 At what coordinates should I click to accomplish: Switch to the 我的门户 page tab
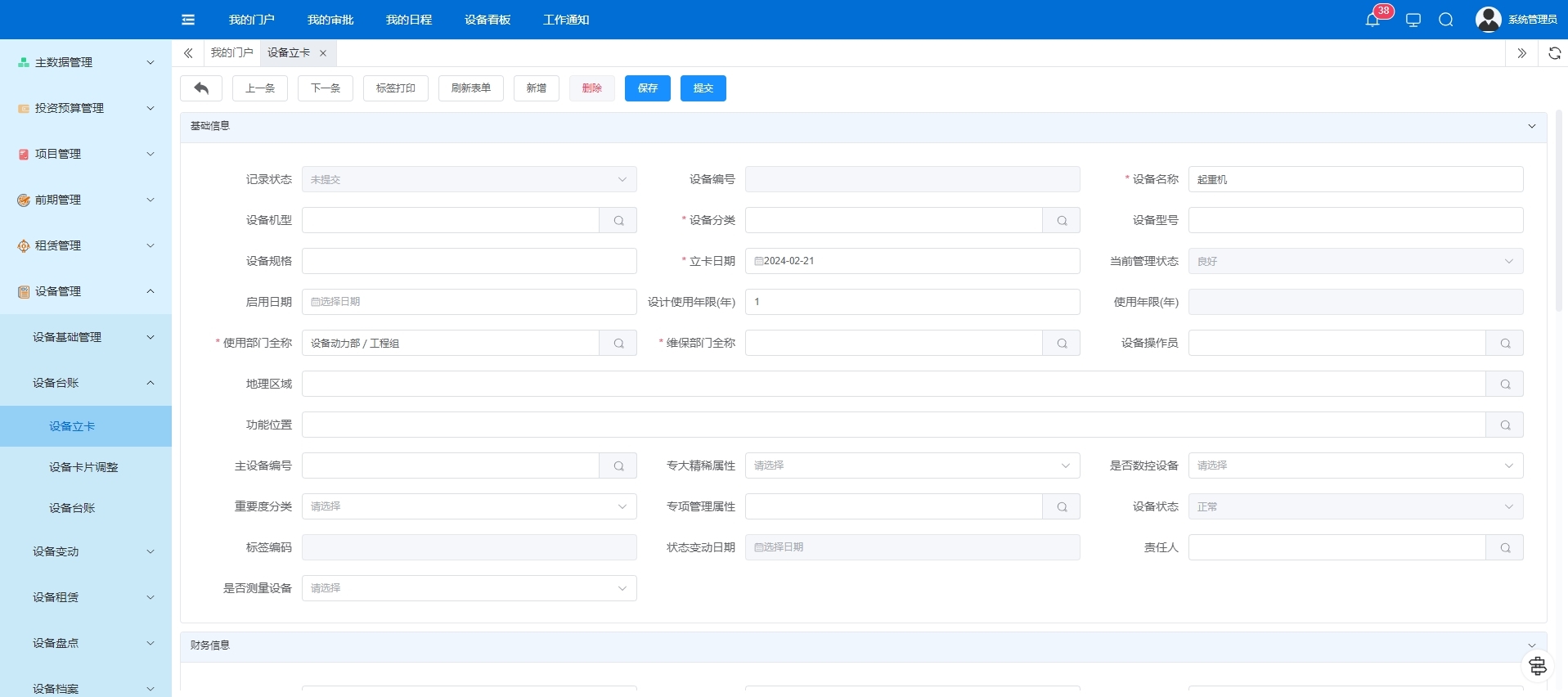coord(232,53)
